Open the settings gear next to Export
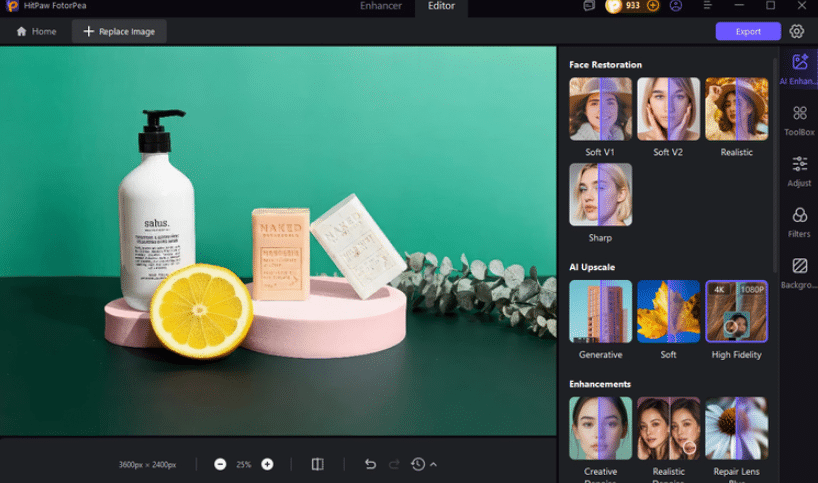This screenshot has height=483, width=818. pos(797,31)
